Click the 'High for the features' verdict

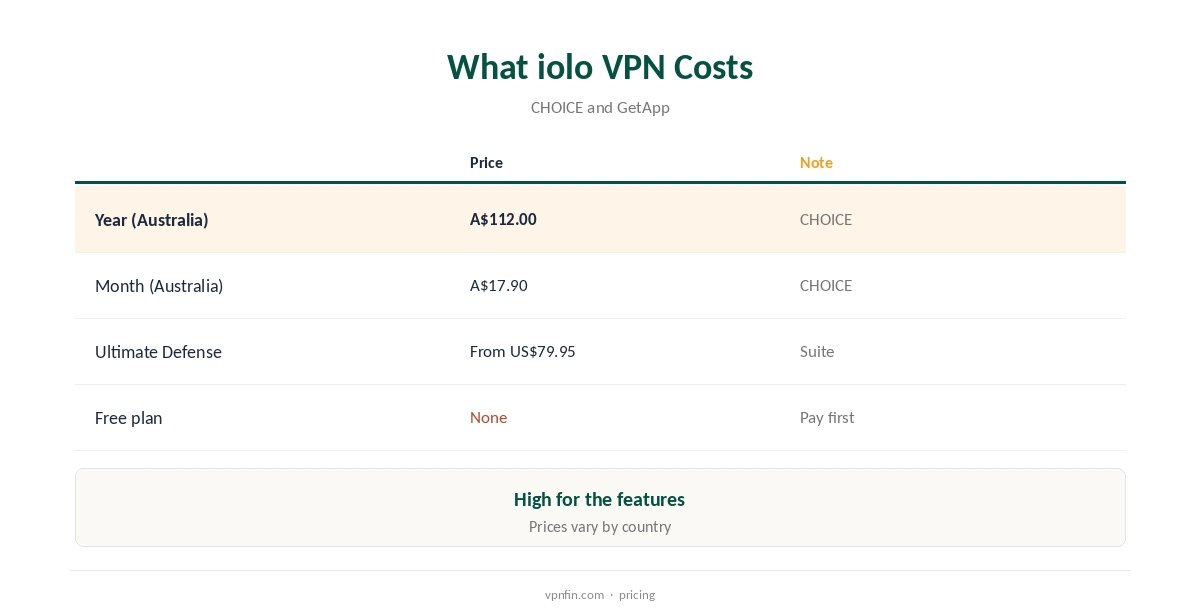pos(599,499)
